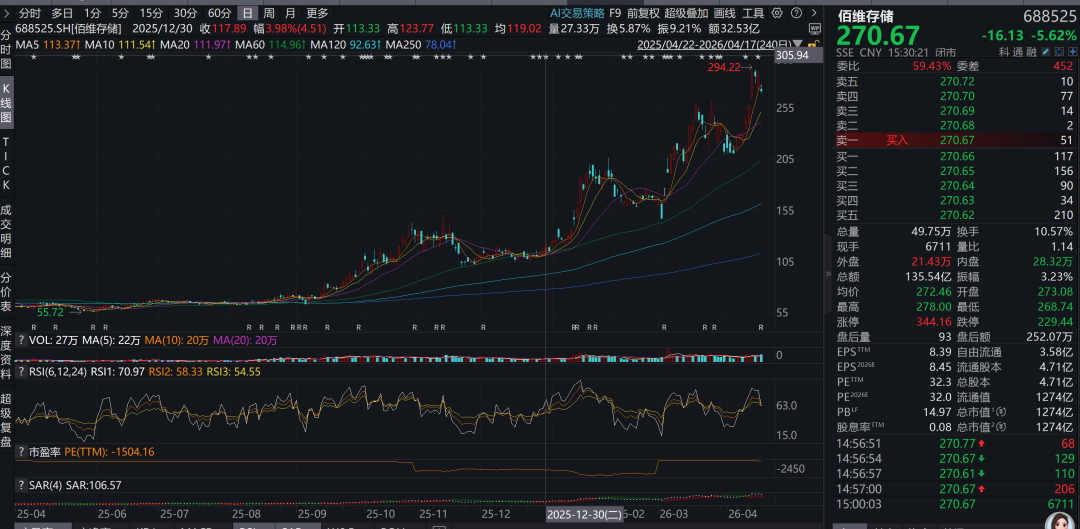Viewport: 1080px width, 529px height.
Task: Click the 超级叠加 overlay button
Action: (x=686, y=13)
